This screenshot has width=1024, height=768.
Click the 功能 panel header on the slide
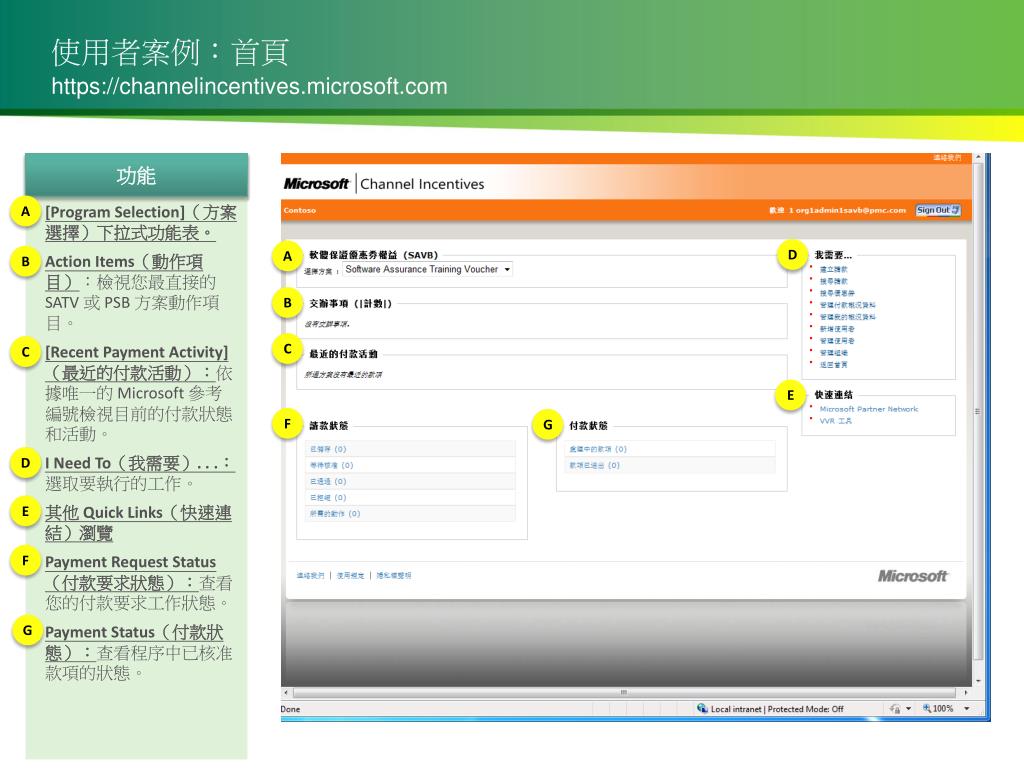point(136,176)
